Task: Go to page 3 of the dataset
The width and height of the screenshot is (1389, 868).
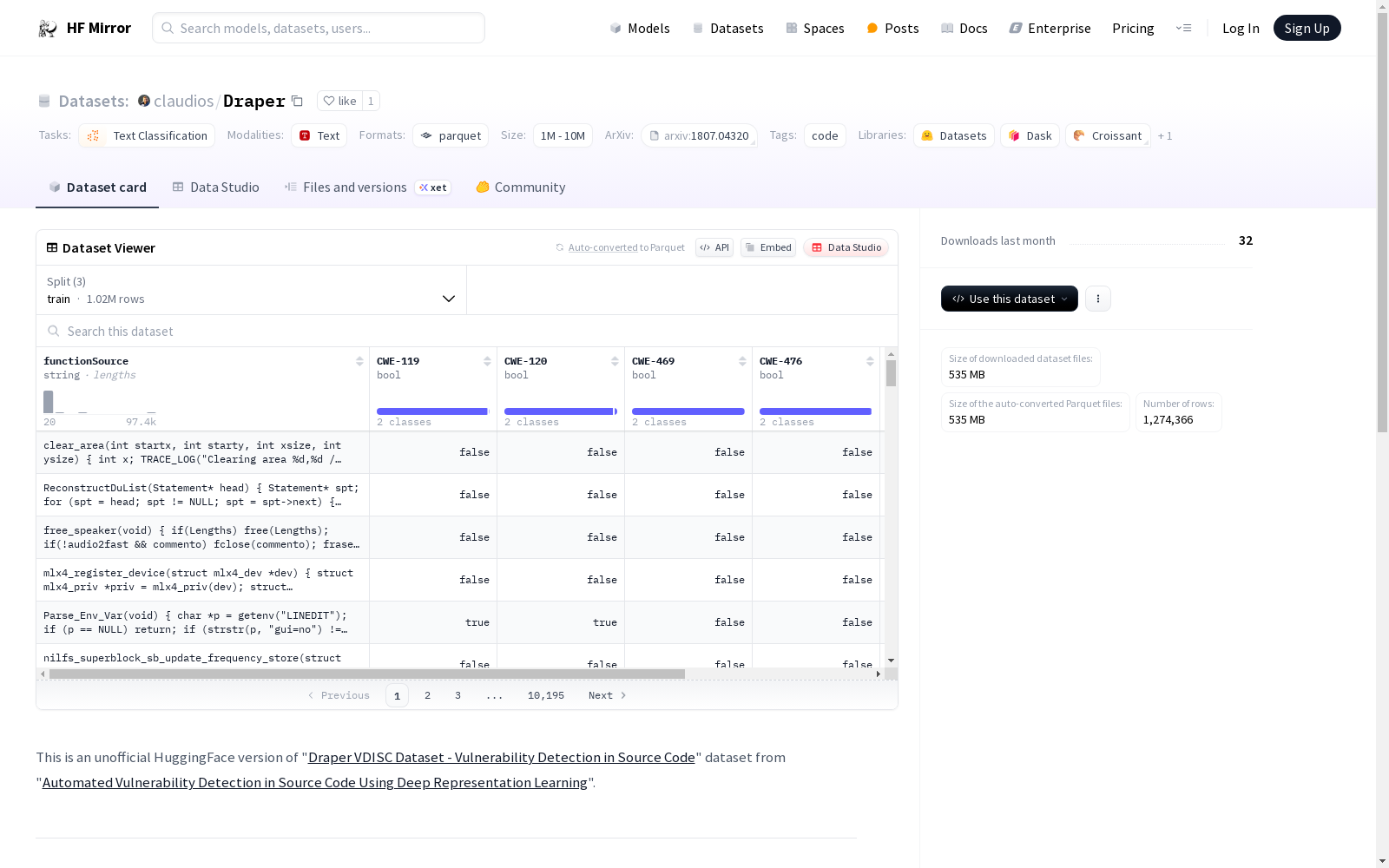Action: pyautogui.click(x=458, y=695)
